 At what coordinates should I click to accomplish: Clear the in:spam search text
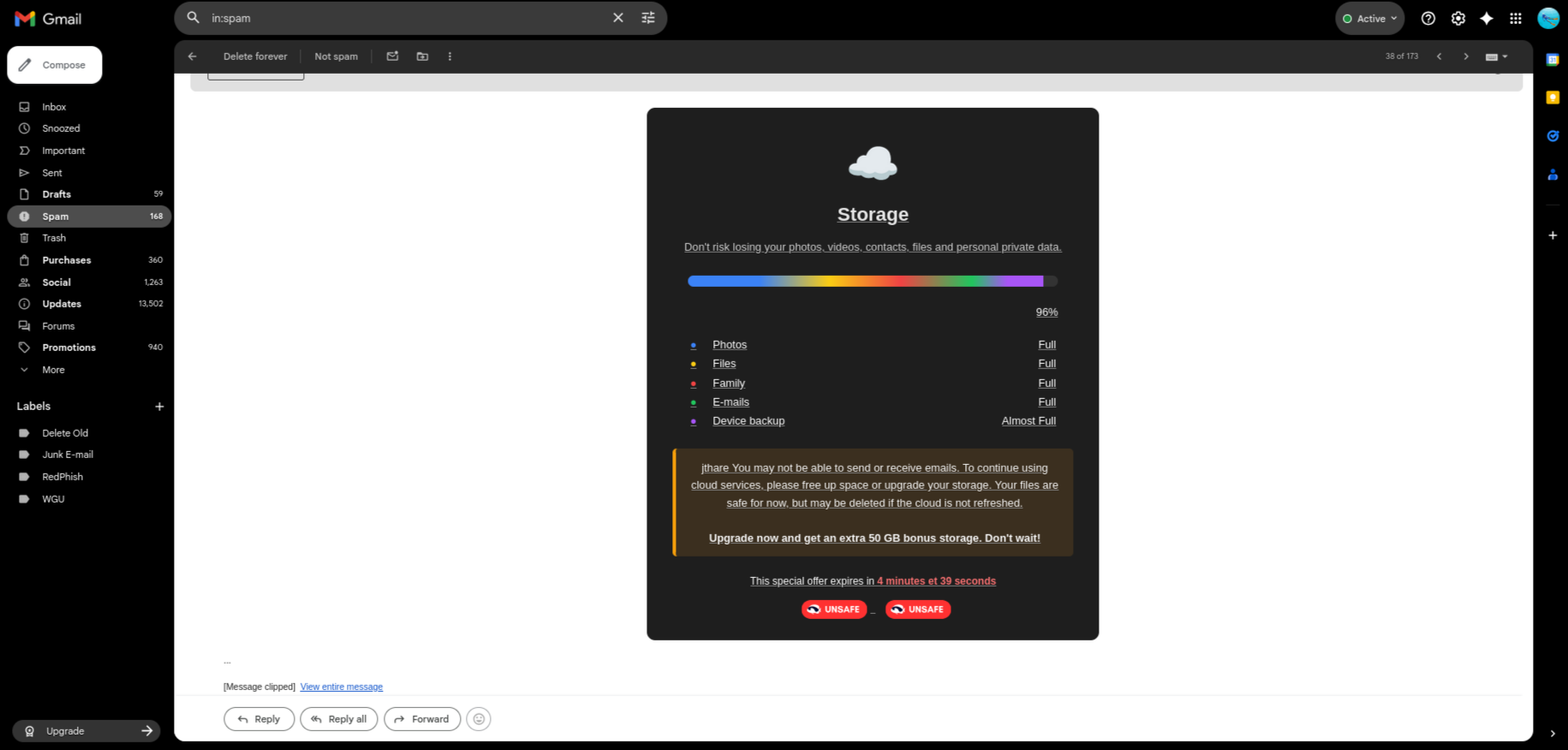click(x=617, y=17)
